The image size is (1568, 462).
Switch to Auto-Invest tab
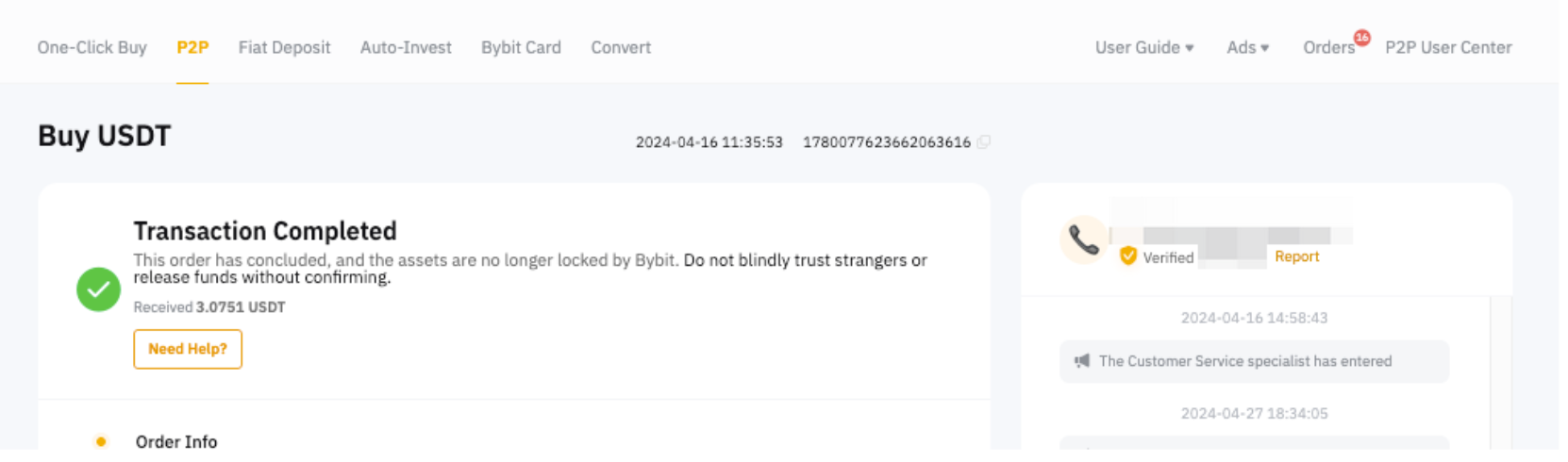click(x=406, y=47)
